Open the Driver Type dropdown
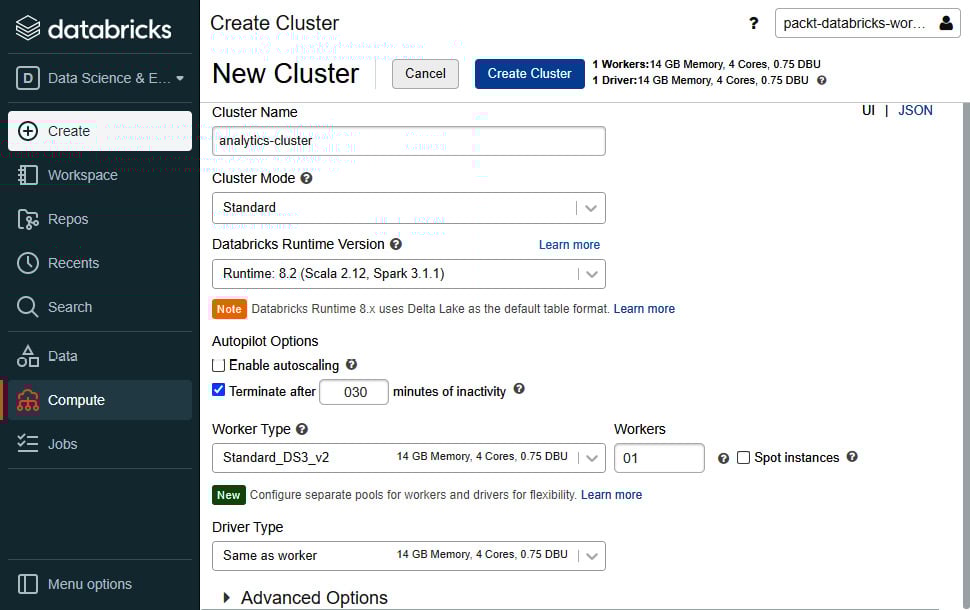Viewport: 970px width, 610px height. point(409,556)
